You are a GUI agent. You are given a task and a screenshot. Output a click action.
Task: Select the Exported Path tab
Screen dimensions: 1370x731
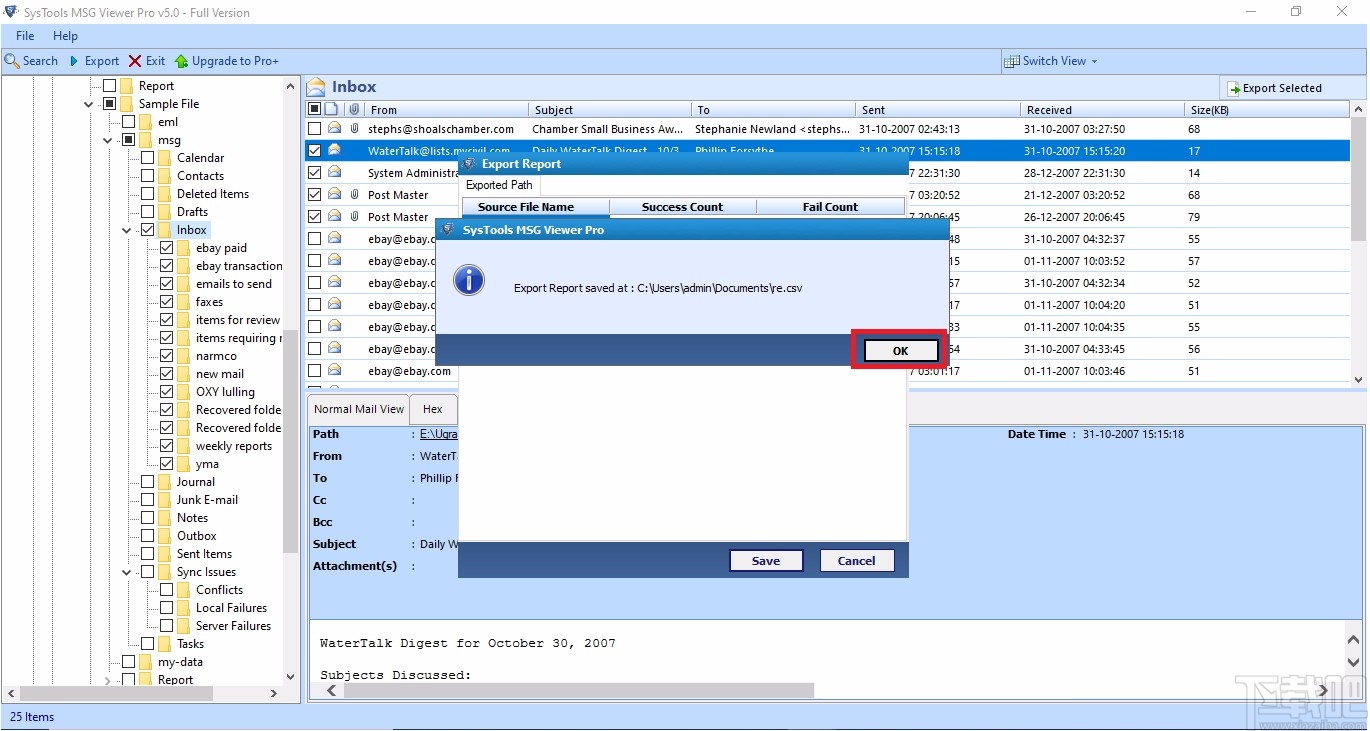coord(499,185)
